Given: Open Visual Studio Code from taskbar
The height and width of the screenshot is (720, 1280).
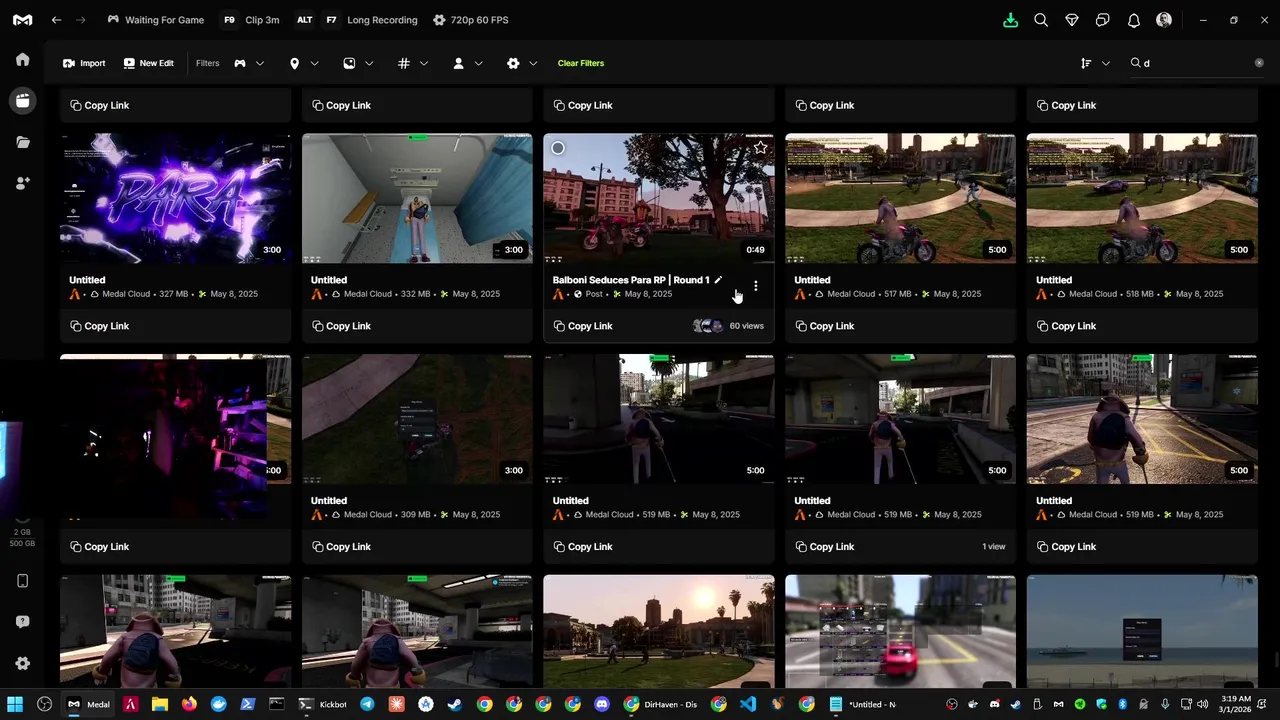Looking at the screenshot, I should pos(747,704).
